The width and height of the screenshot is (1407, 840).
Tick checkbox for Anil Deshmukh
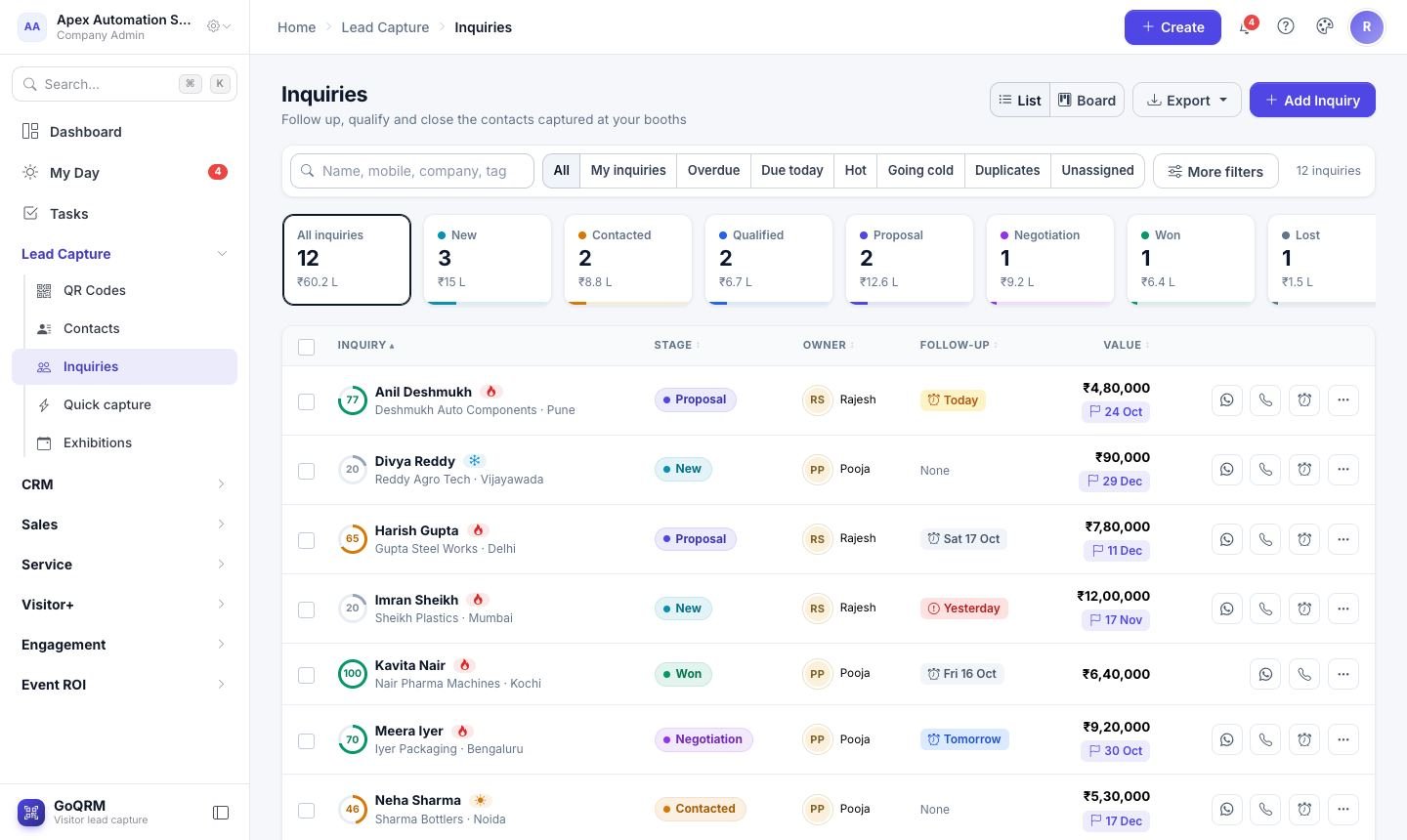point(307,401)
